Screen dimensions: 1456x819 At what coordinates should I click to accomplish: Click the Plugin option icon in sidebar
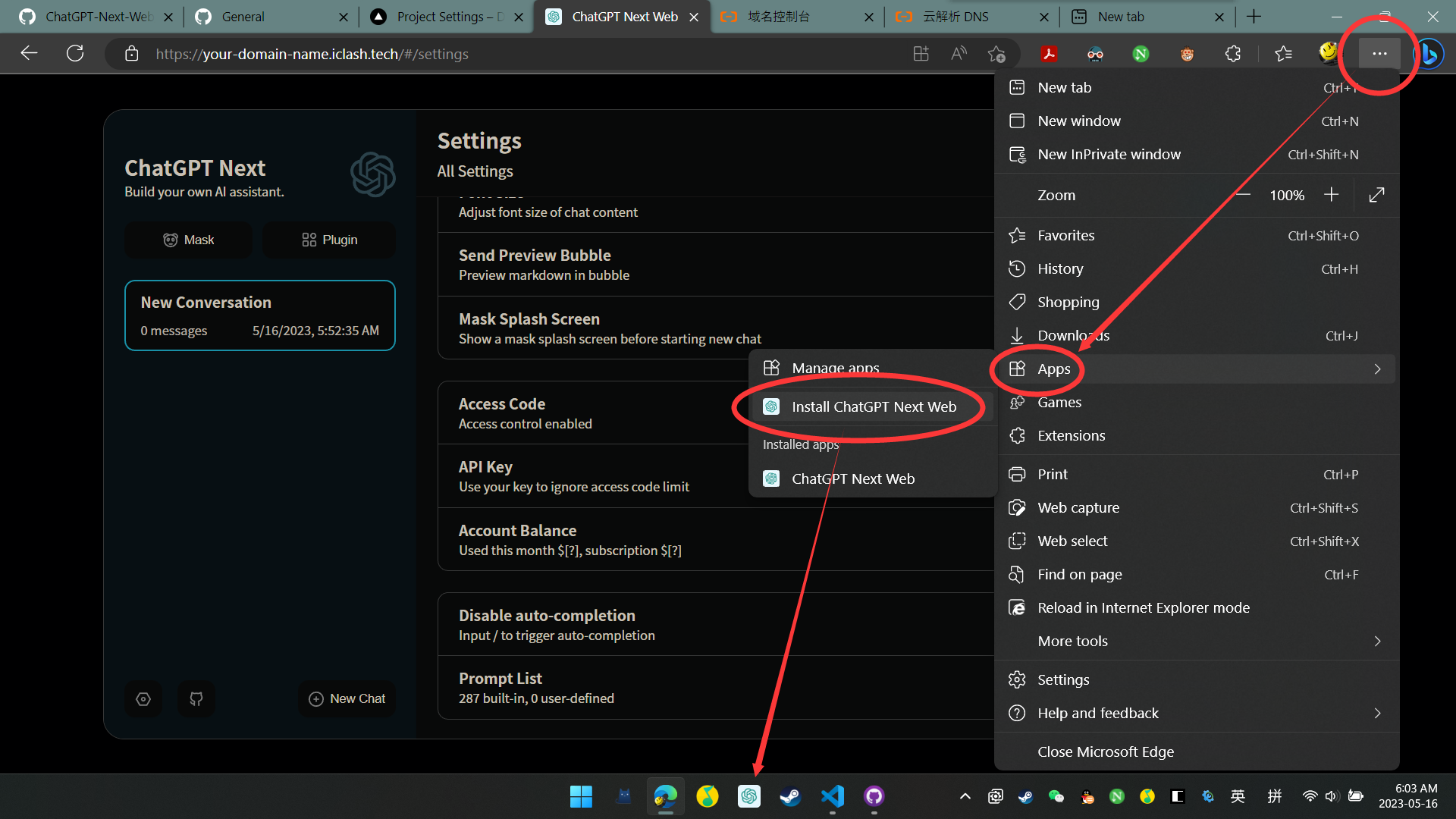[309, 239]
